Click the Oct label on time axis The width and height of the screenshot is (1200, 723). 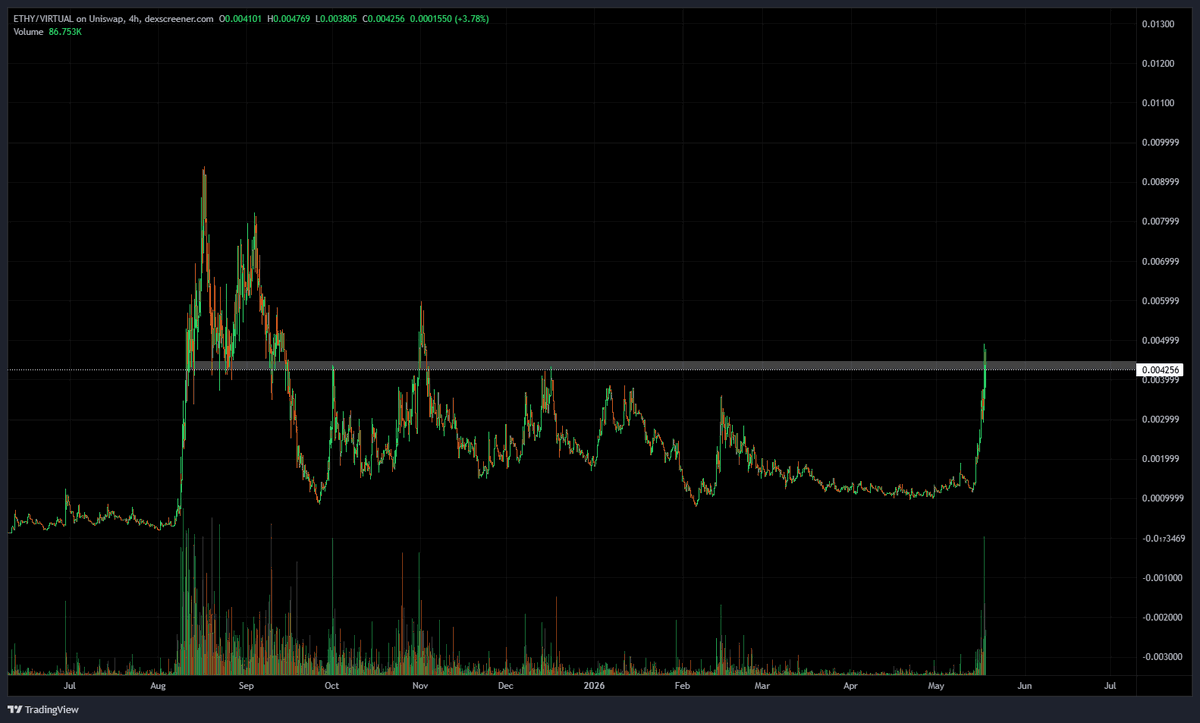[332, 687]
